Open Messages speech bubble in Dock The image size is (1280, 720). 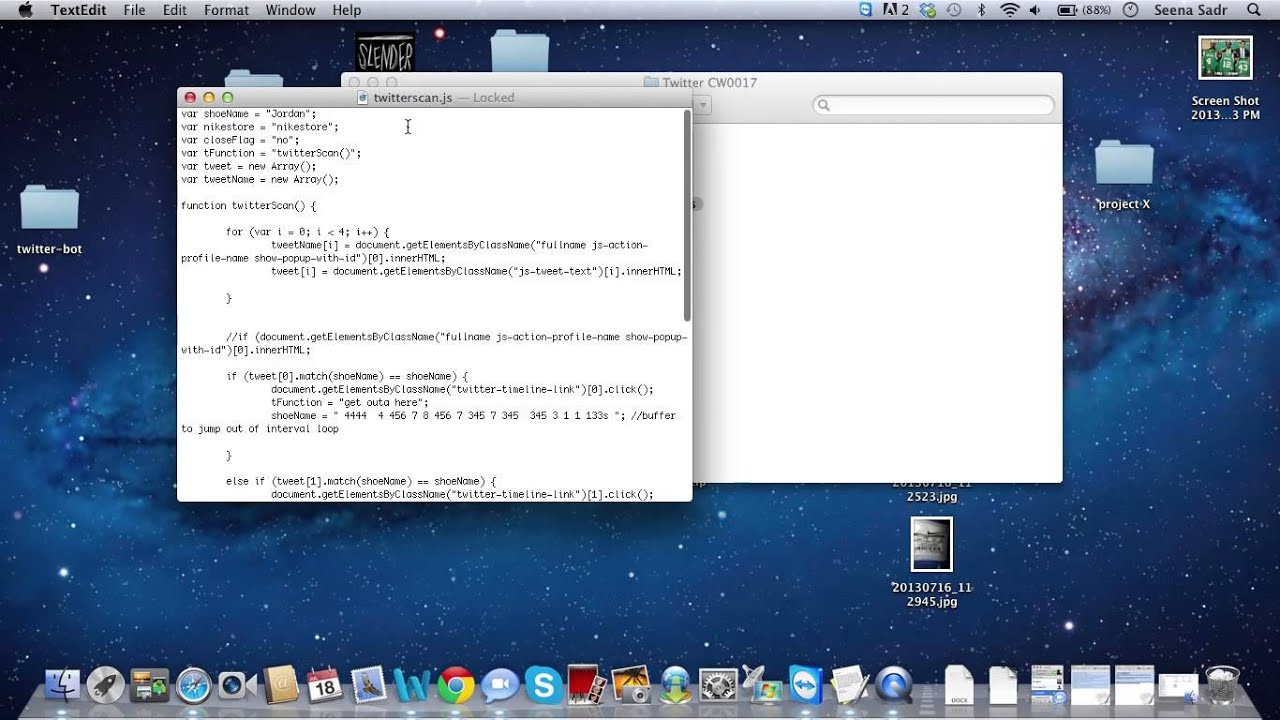click(499, 685)
